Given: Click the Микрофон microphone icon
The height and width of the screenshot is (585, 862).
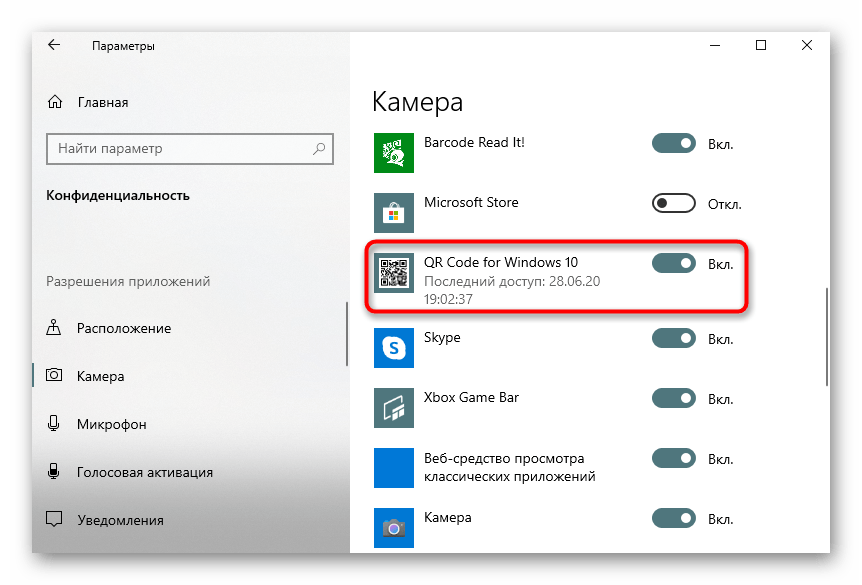Looking at the screenshot, I should coord(53,423).
